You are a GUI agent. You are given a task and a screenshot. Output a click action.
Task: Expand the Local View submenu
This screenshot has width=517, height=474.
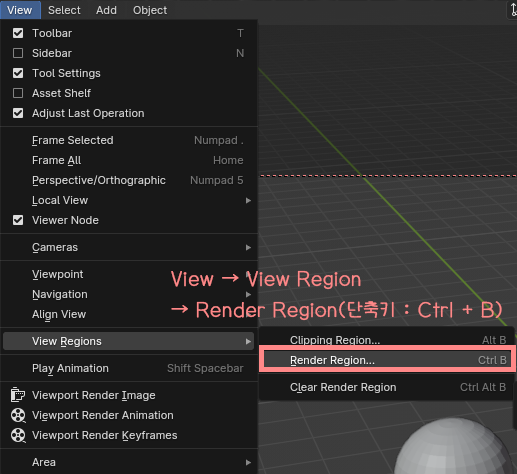click(128, 200)
